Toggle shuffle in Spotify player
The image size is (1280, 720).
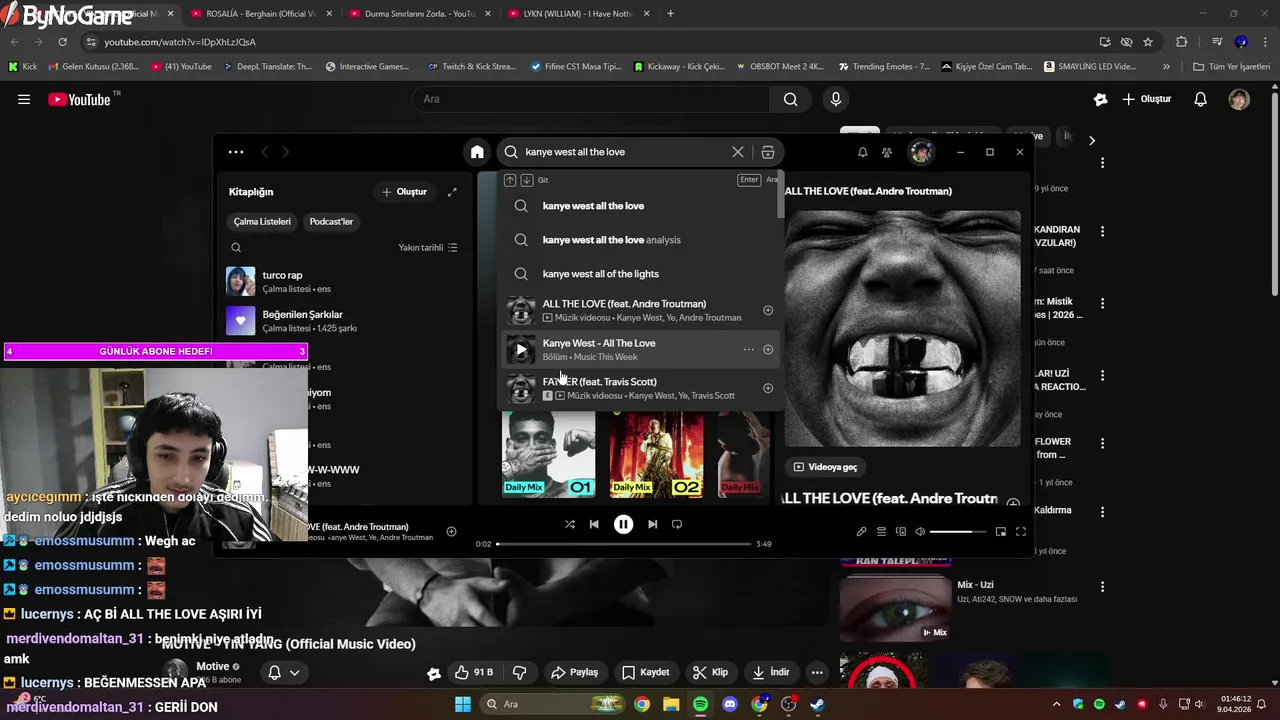coord(569,524)
